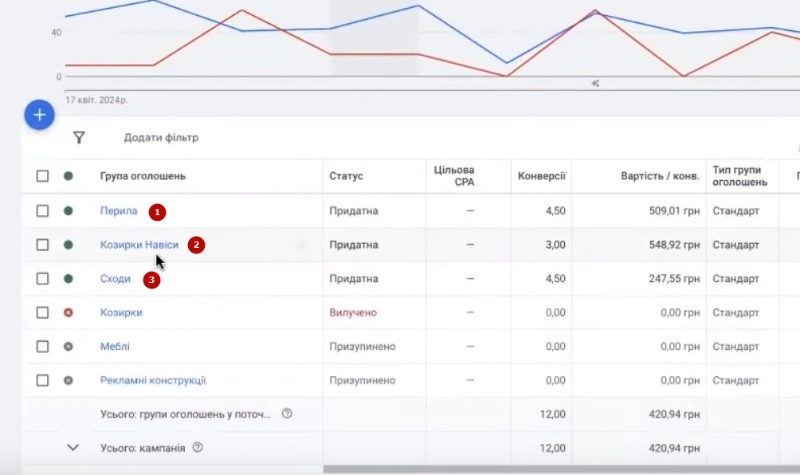
Task: Click Додати фільтр to add filter
Action: 161,138
